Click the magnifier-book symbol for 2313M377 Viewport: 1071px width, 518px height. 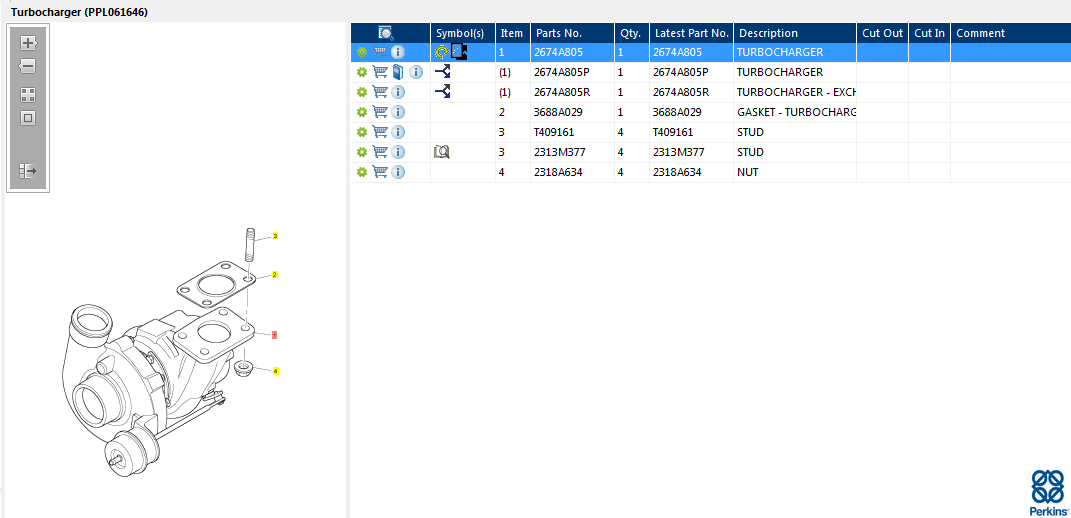442,152
